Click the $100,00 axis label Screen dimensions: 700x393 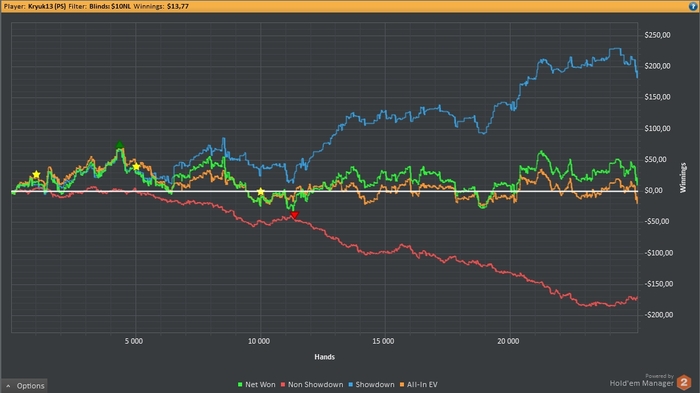click(657, 129)
